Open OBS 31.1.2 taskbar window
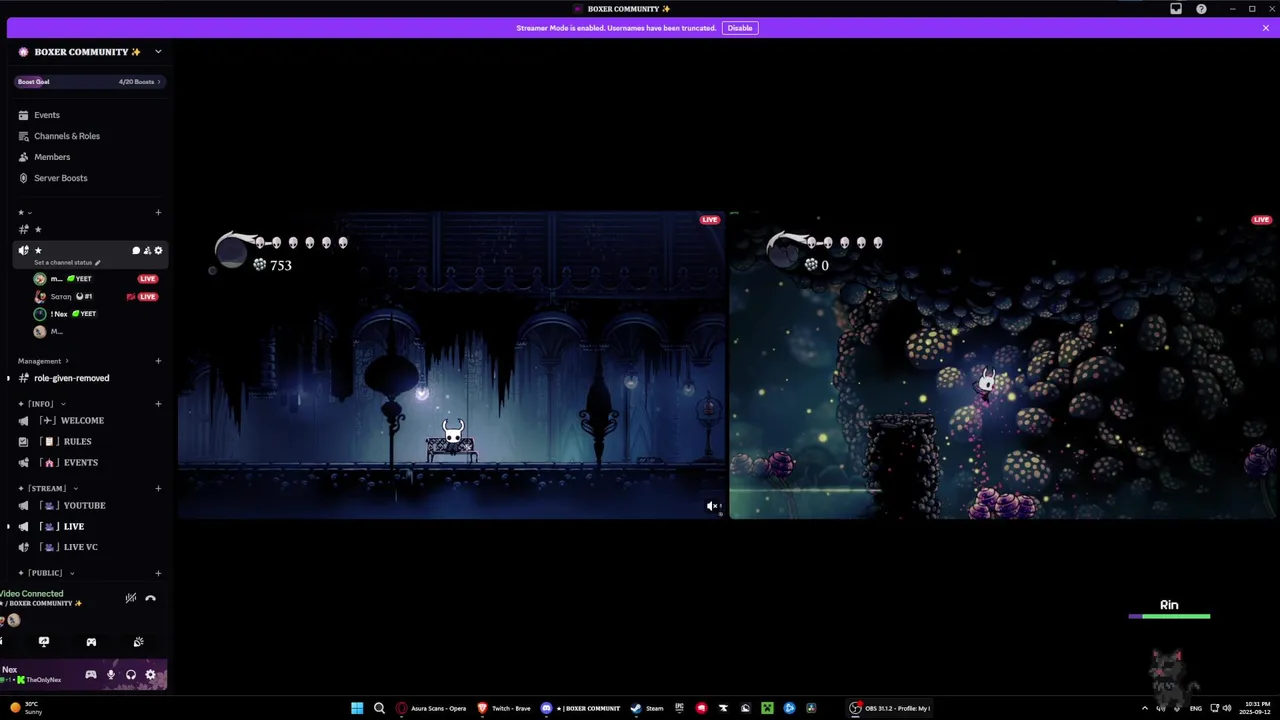 click(x=890, y=708)
